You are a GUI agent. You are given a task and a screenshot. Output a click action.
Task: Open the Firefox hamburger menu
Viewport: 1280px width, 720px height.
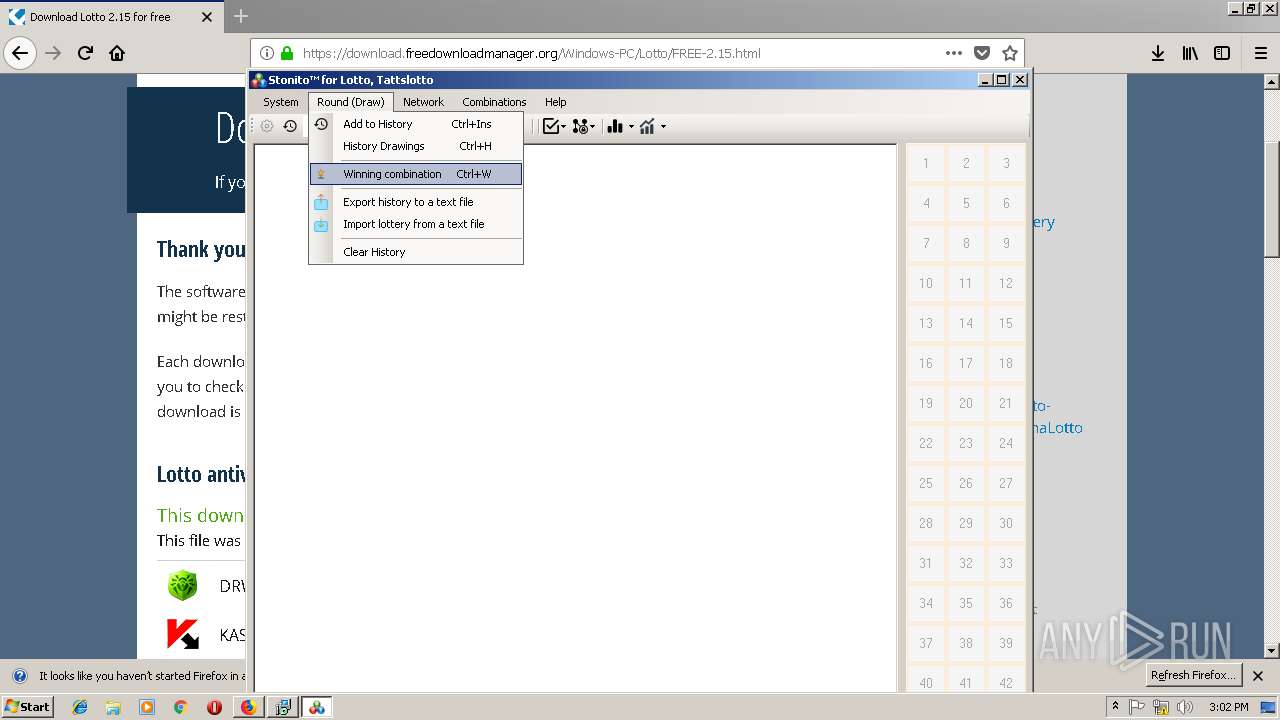coord(1260,53)
